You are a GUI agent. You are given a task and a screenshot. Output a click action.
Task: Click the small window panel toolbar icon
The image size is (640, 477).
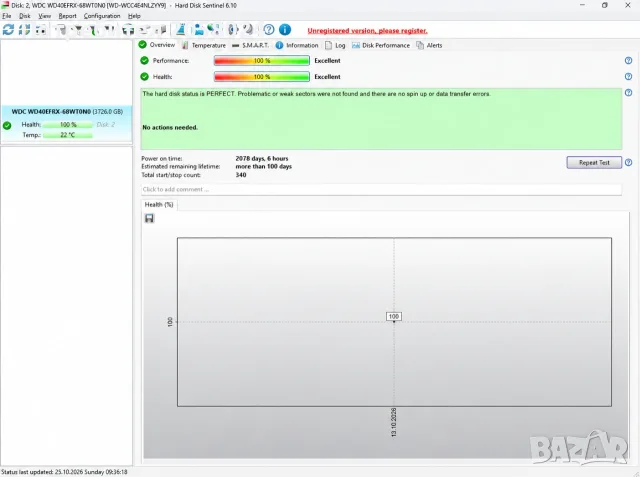click(x=41, y=30)
